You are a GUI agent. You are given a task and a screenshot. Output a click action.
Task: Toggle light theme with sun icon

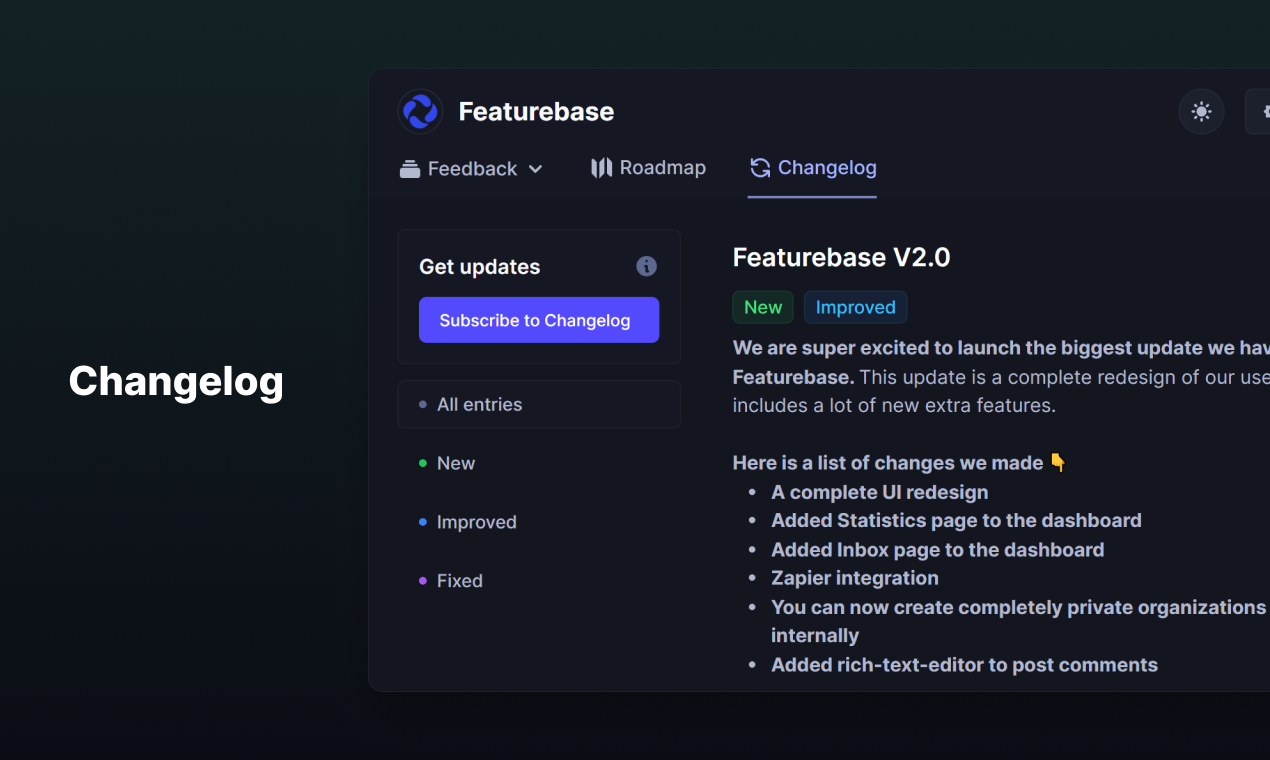click(1202, 111)
